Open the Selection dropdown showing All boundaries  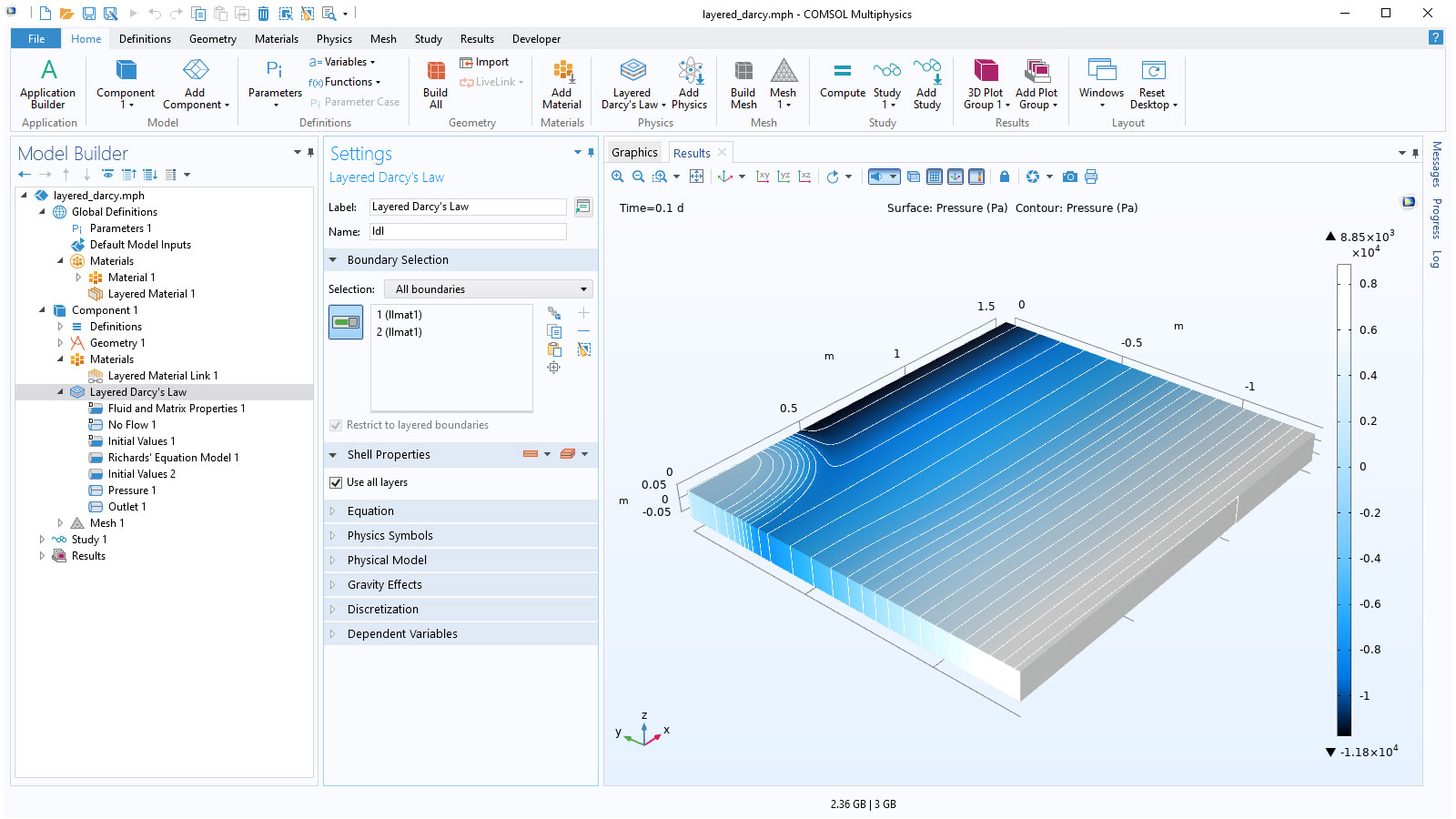coord(489,289)
